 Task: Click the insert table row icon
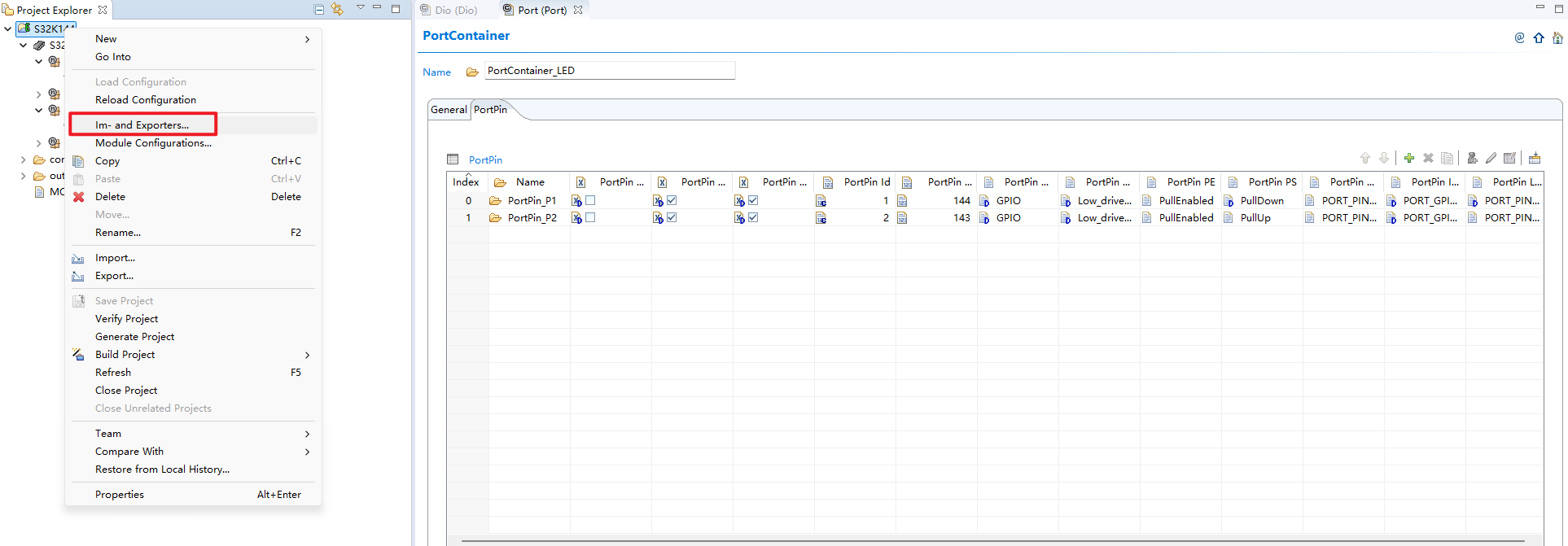[1535, 158]
